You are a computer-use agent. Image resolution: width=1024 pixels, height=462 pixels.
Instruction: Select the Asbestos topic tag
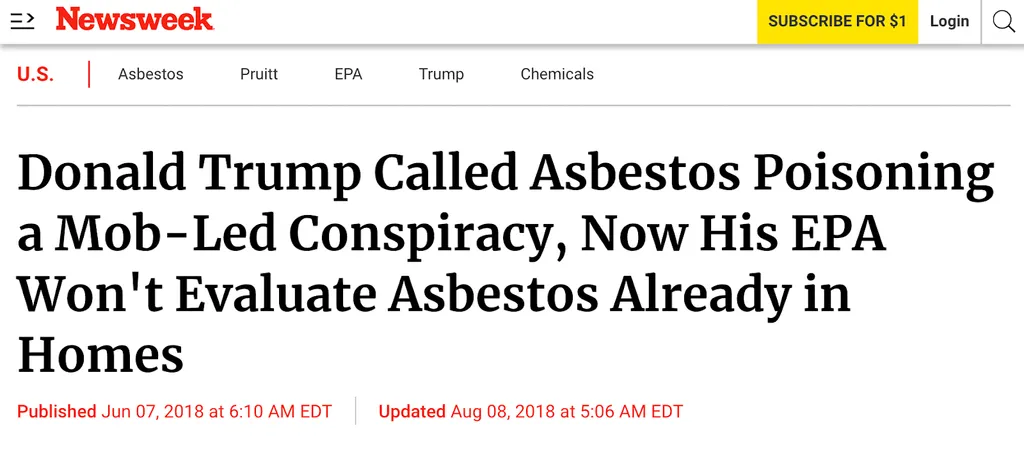pos(151,74)
